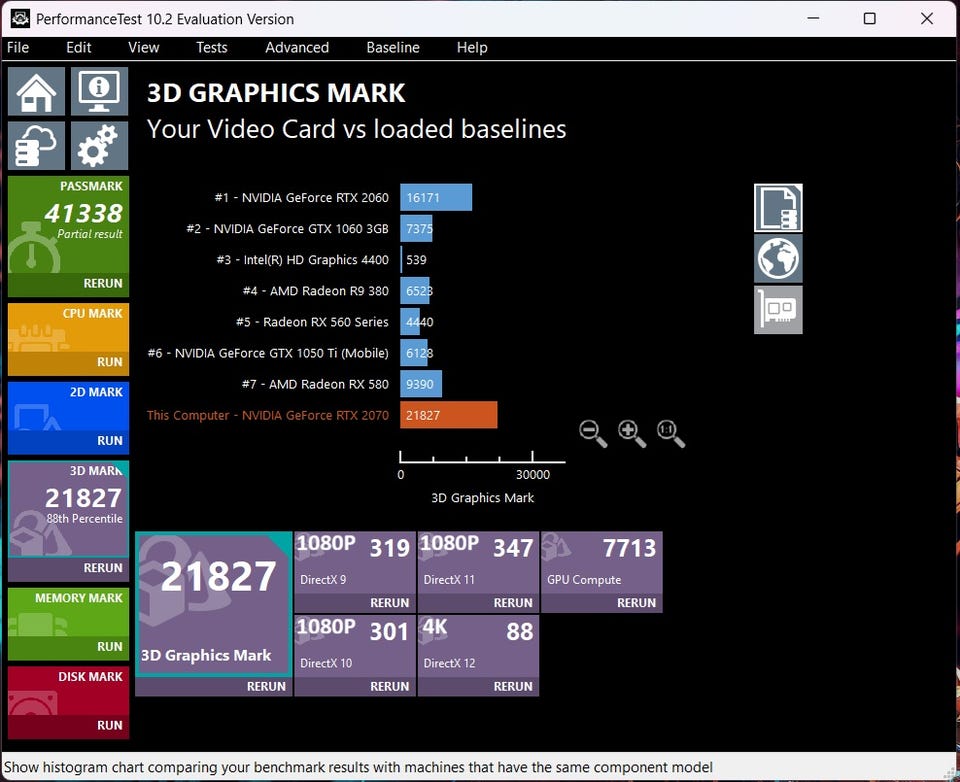
Task: Click the orange This Computer bar 21827
Action: pos(449,415)
